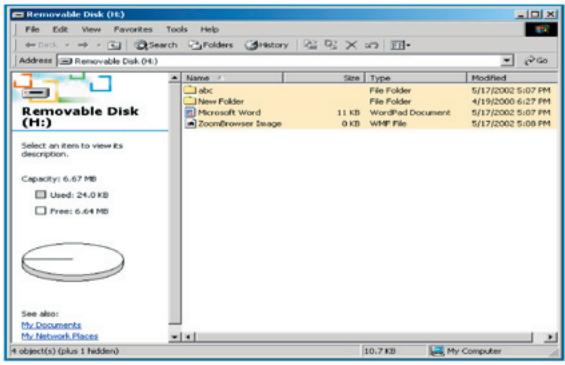Click the '4/19/2000 6:27 PM' date cell

click(x=511, y=101)
